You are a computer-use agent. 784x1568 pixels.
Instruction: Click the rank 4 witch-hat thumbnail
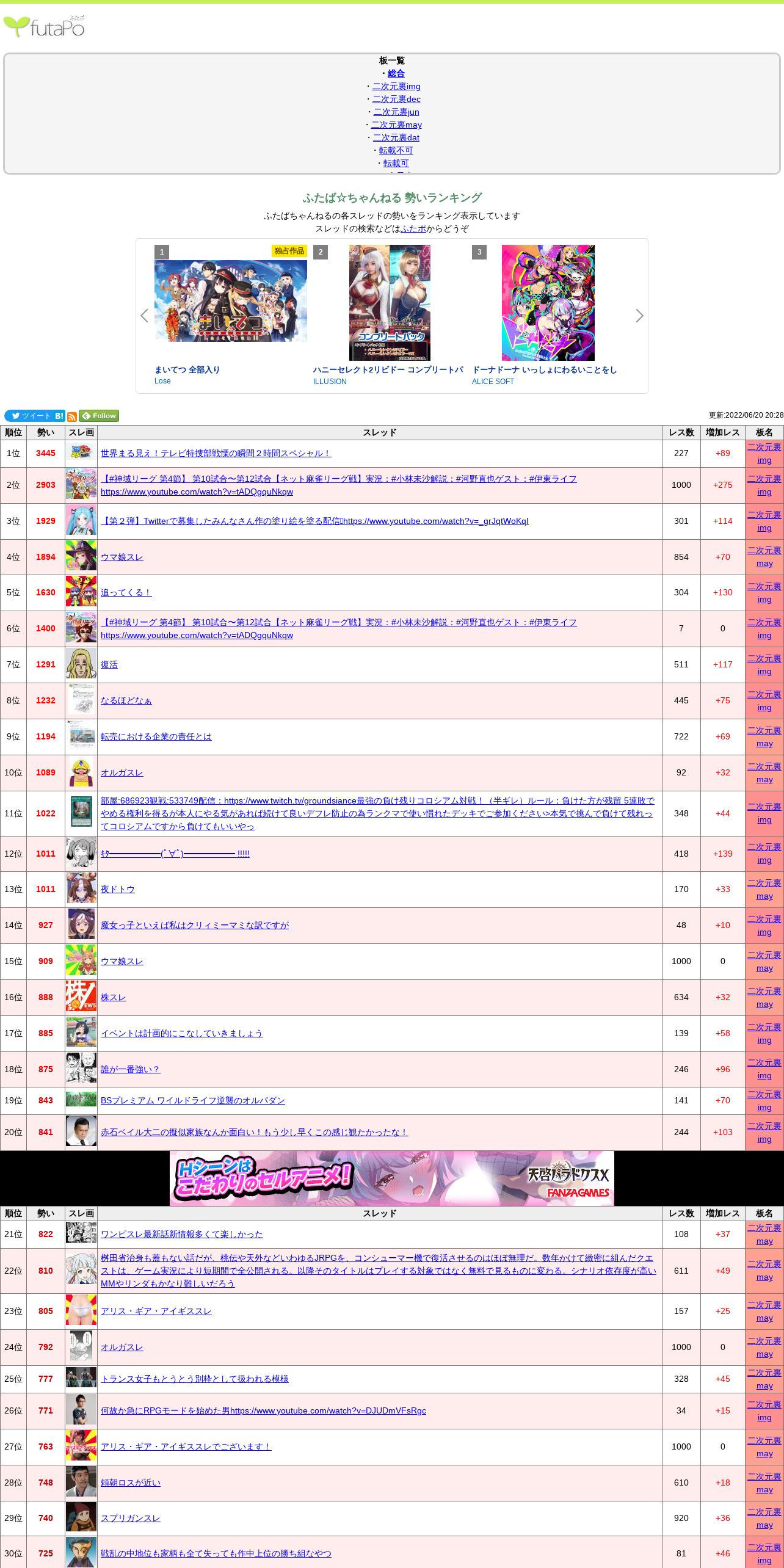pyautogui.click(x=81, y=556)
